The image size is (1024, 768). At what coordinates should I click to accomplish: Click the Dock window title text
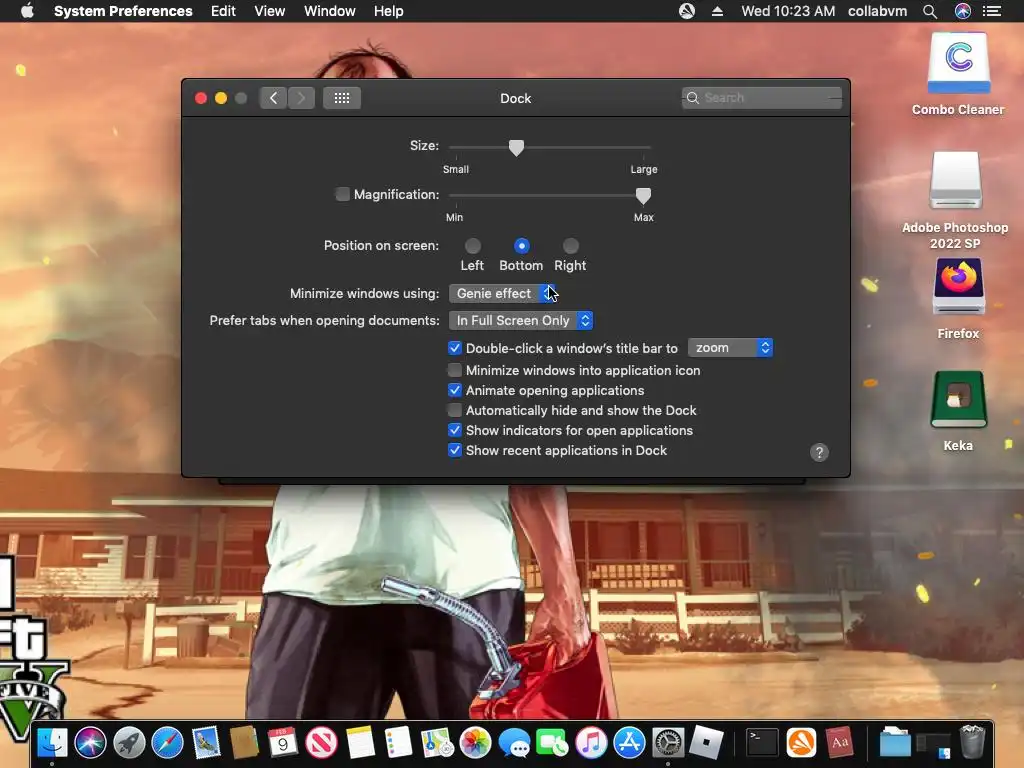click(x=515, y=98)
